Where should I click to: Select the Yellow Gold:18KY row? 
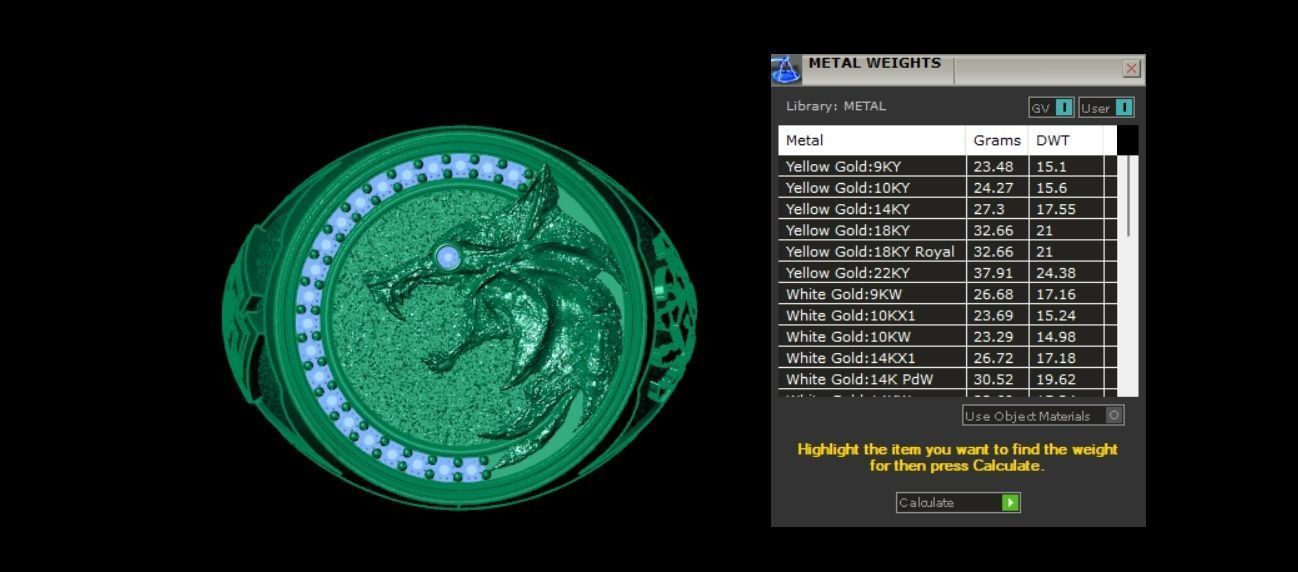tap(948, 230)
